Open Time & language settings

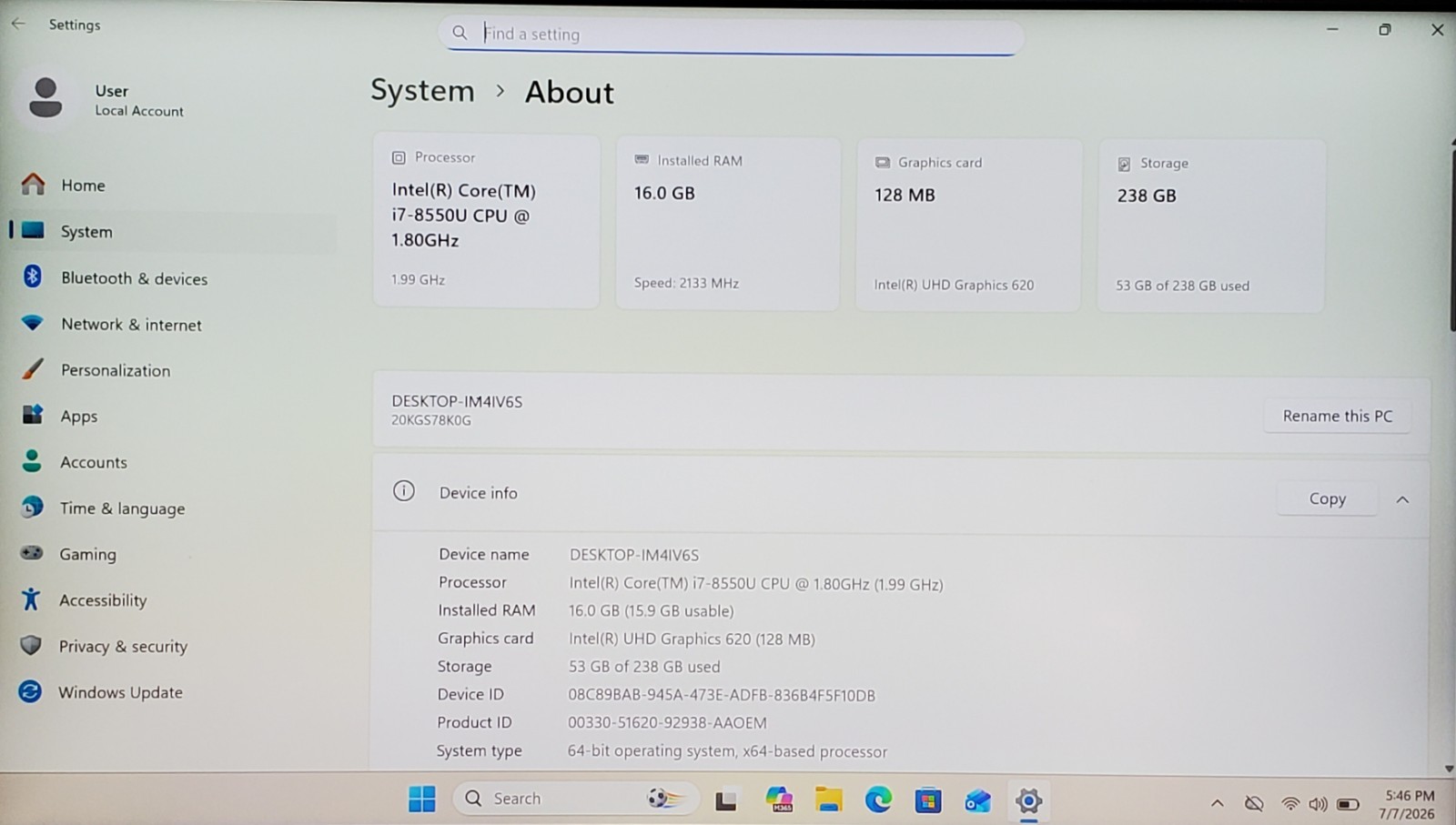click(173, 508)
